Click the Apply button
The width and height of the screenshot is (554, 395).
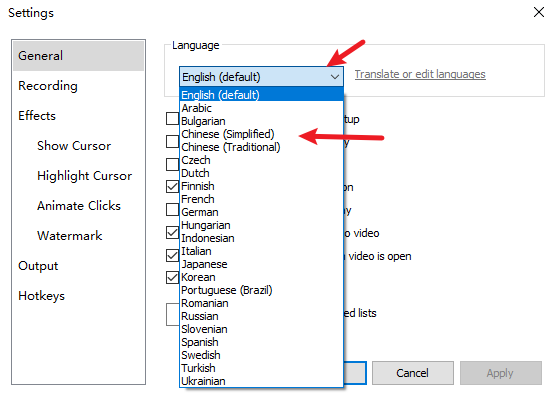[x=500, y=373]
